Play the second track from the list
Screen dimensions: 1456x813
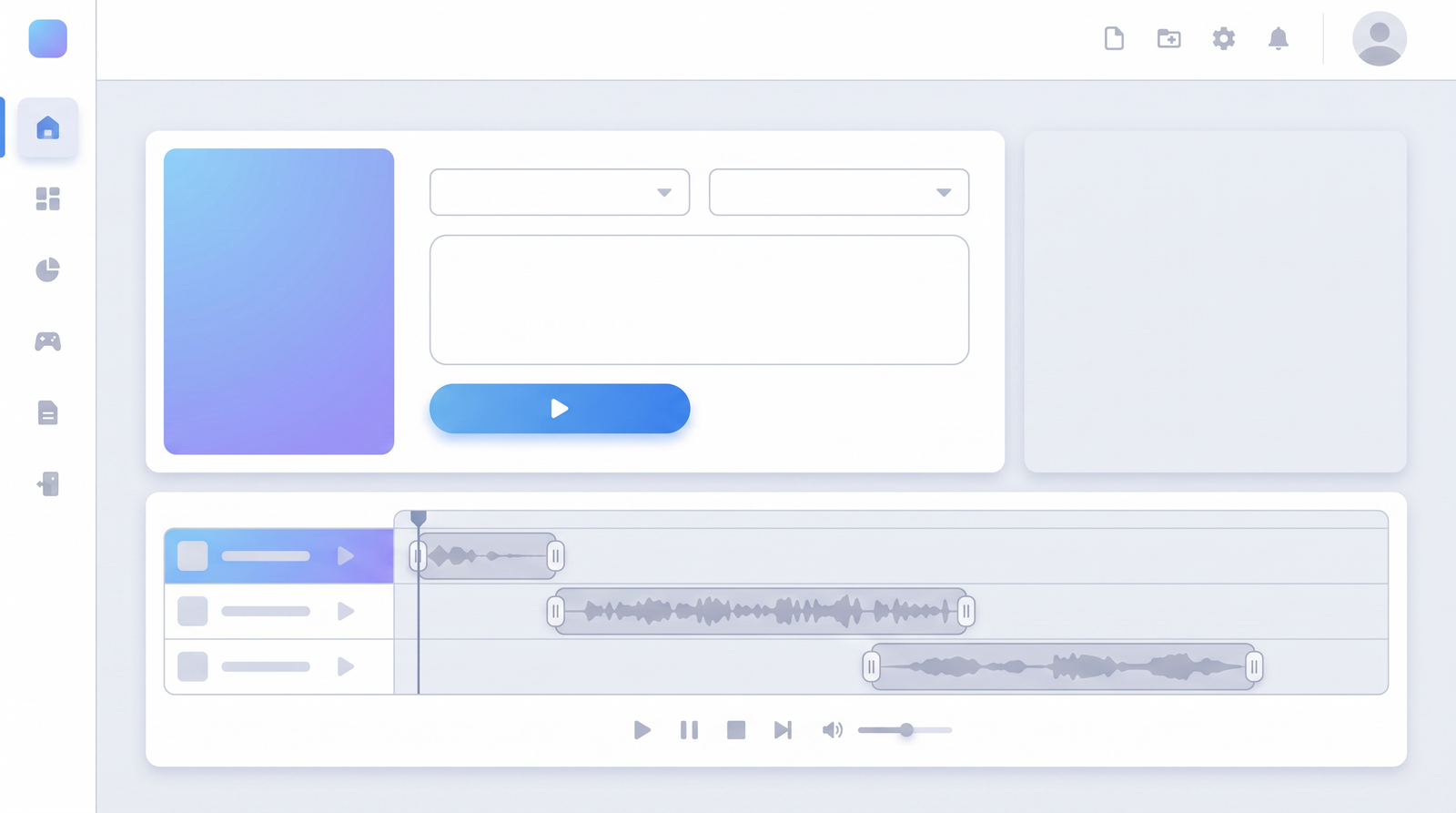point(346,611)
